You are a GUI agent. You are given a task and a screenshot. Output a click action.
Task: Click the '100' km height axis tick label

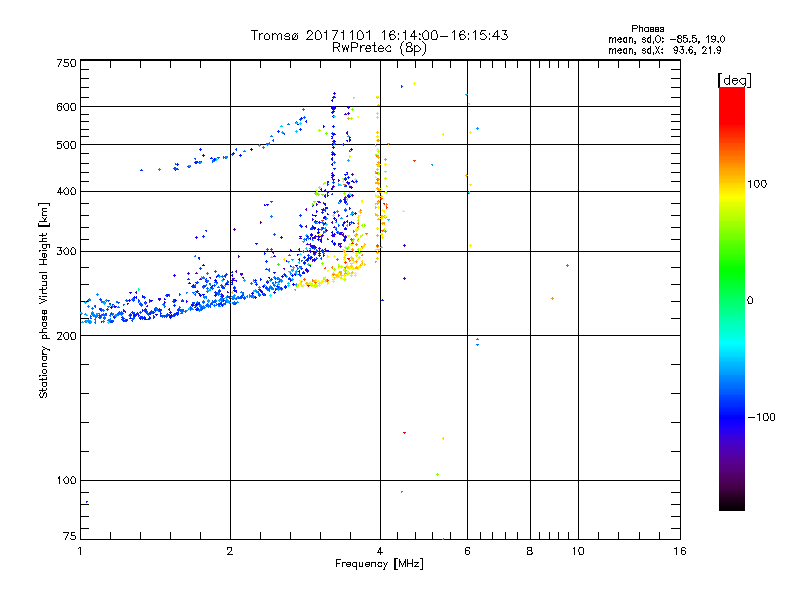coord(66,480)
